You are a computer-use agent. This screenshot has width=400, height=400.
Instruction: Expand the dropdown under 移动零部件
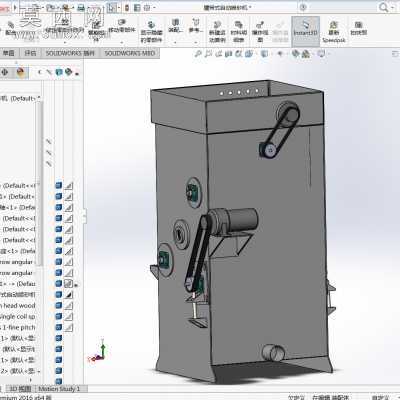point(122,43)
